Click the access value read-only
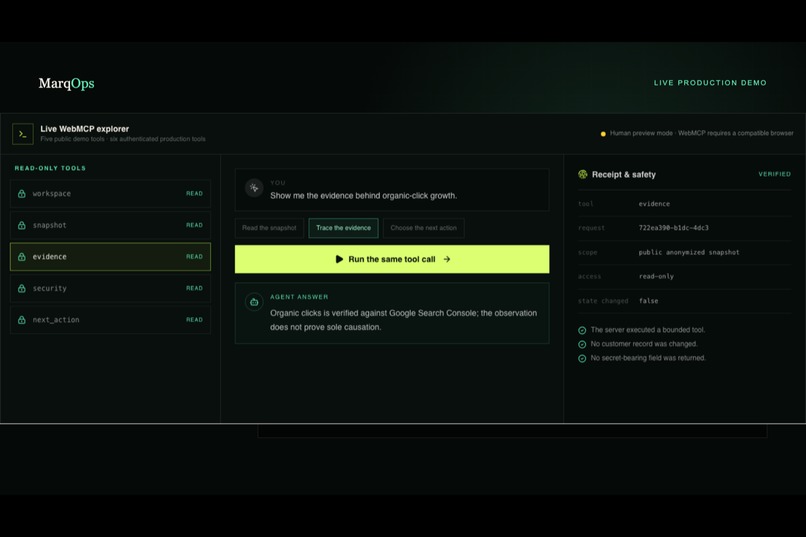This screenshot has height=537, width=806. 656,276
